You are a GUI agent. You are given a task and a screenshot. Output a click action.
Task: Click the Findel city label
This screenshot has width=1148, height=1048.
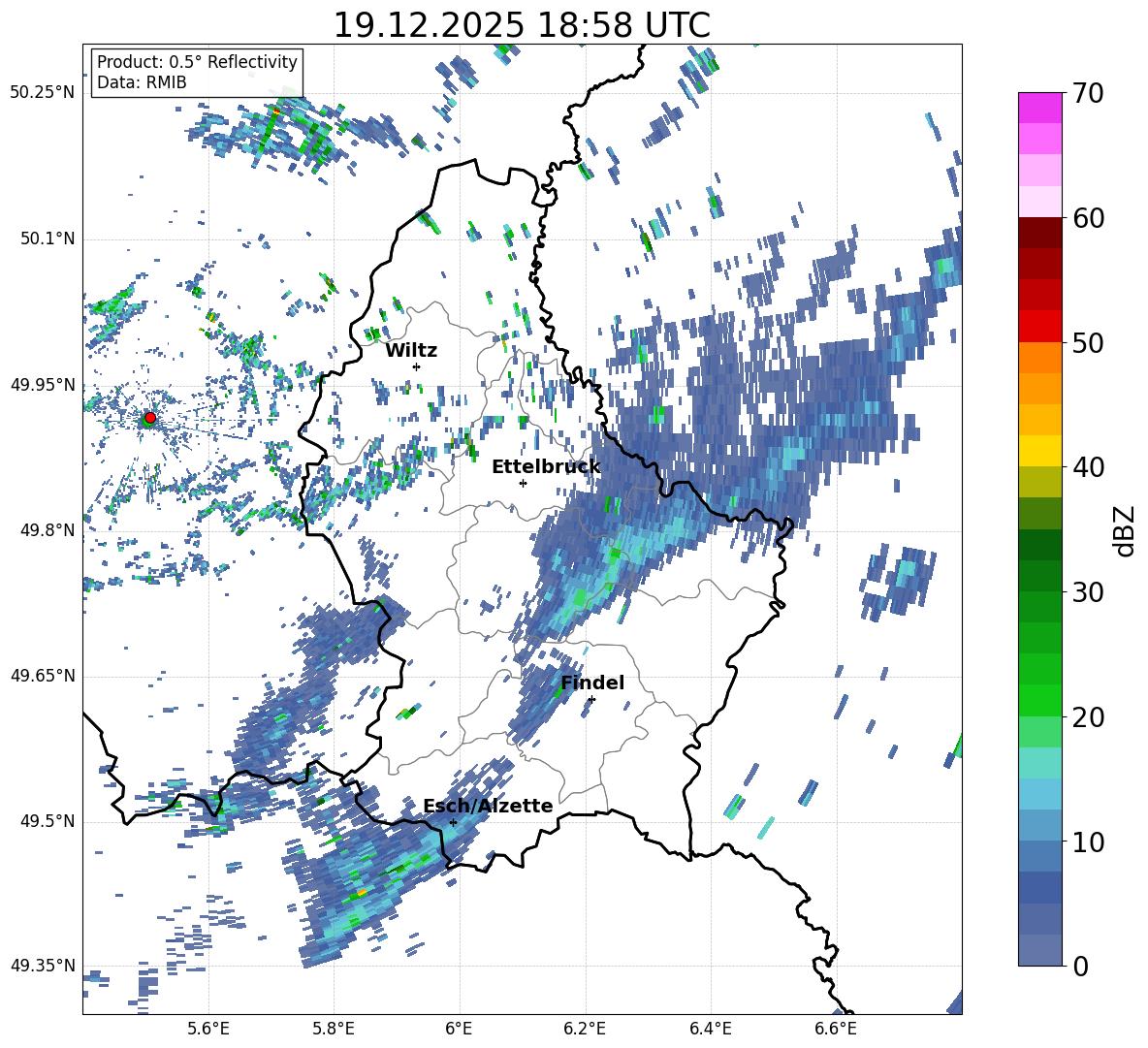592,683
